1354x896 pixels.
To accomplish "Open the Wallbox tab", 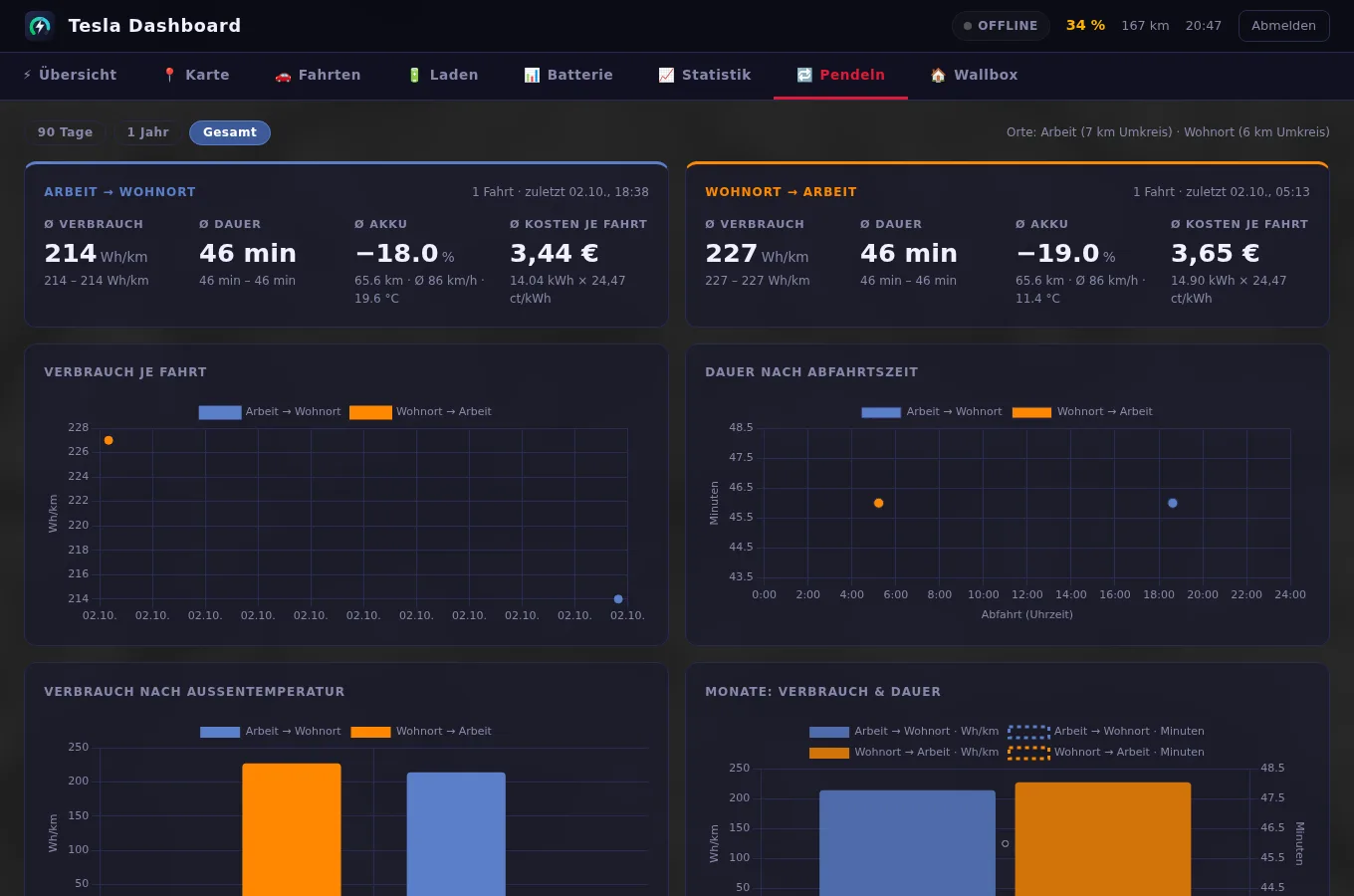I will tap(974, 75).
